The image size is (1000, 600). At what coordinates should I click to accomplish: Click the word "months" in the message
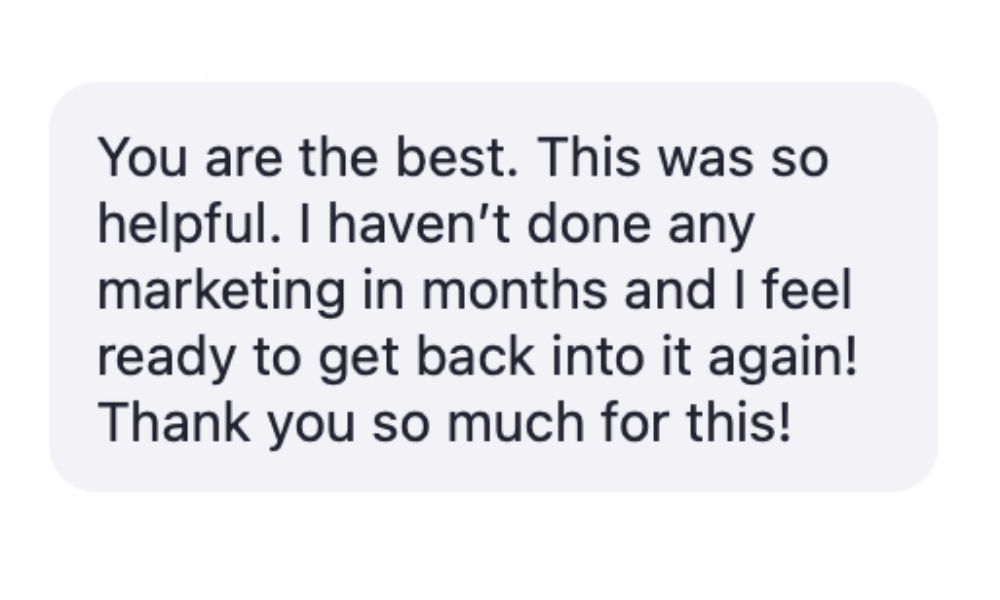(514, 289)
